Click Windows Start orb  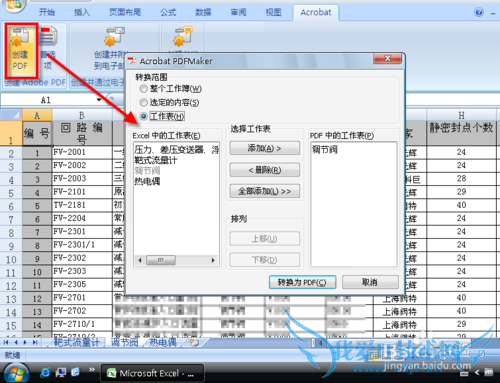(15, 373)
